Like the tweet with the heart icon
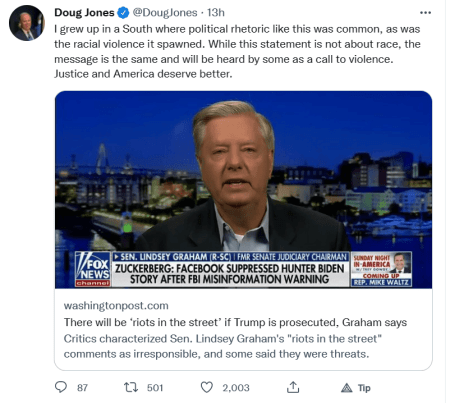Viewport: 450px width, 403px height. (x=207, y=387)
